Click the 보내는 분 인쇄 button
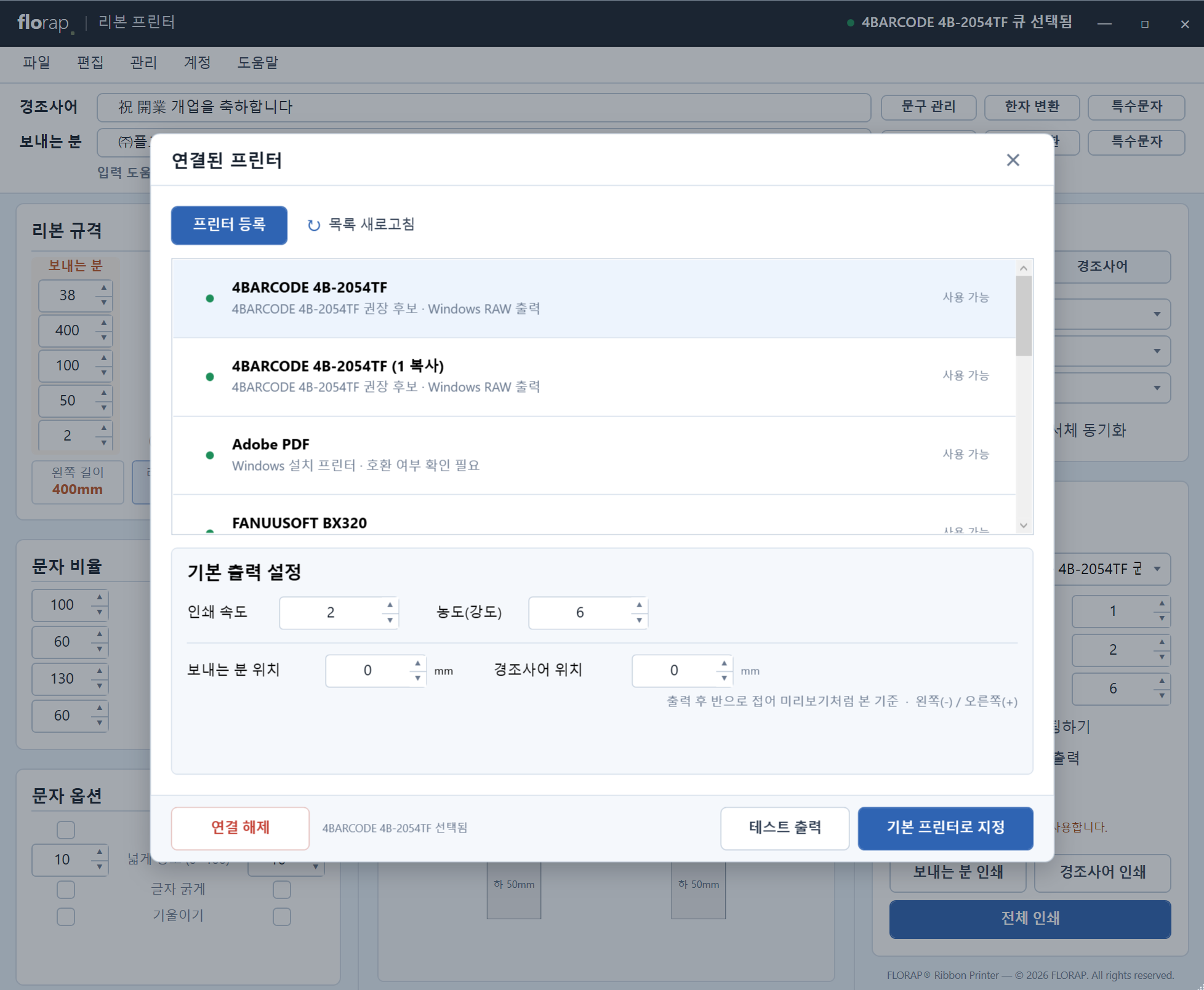Viewport: 1204px width, 990px height. (958, 872)
